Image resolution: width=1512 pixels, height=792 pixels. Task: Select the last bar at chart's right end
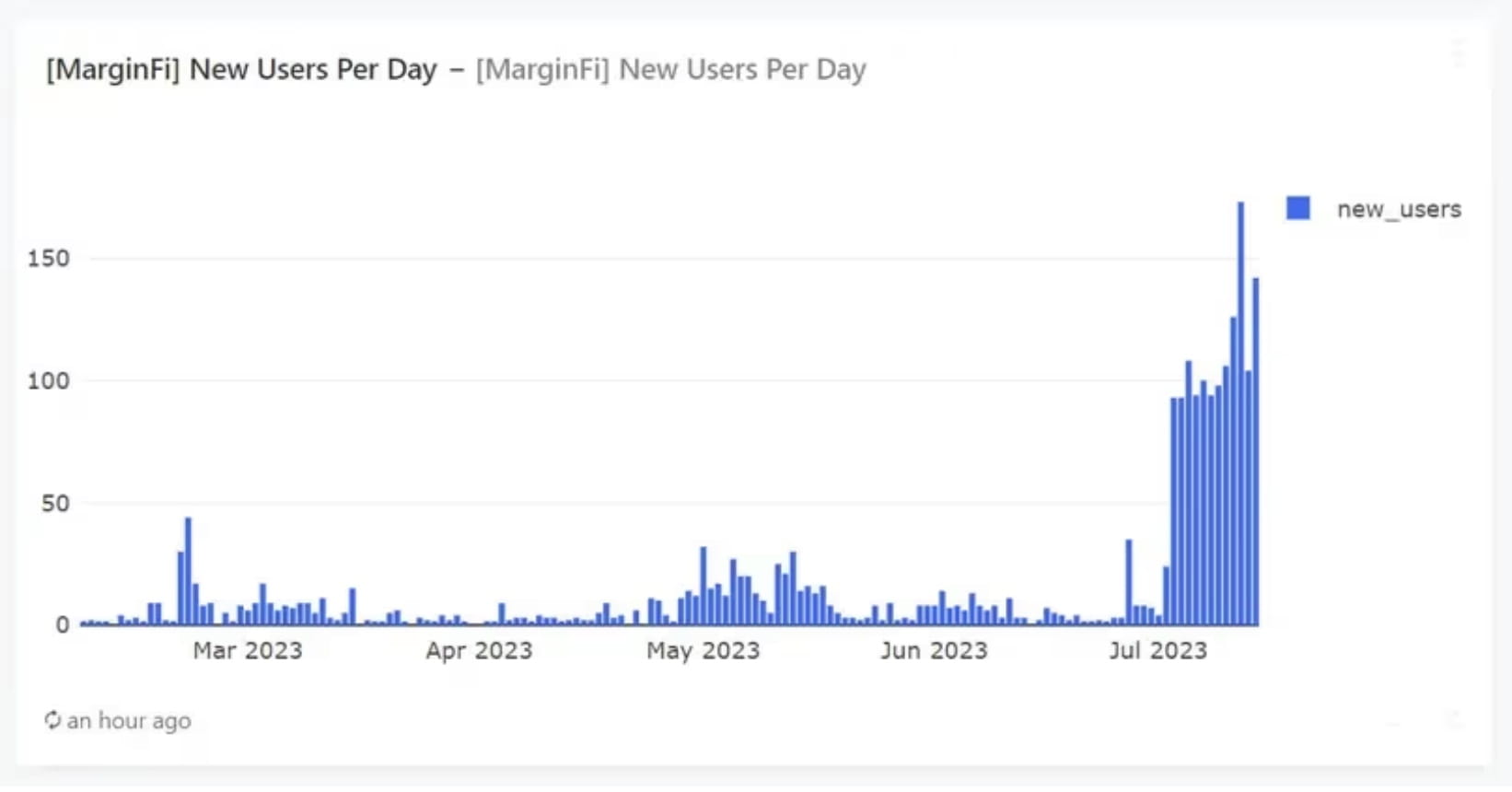(x=1255, y=451)
